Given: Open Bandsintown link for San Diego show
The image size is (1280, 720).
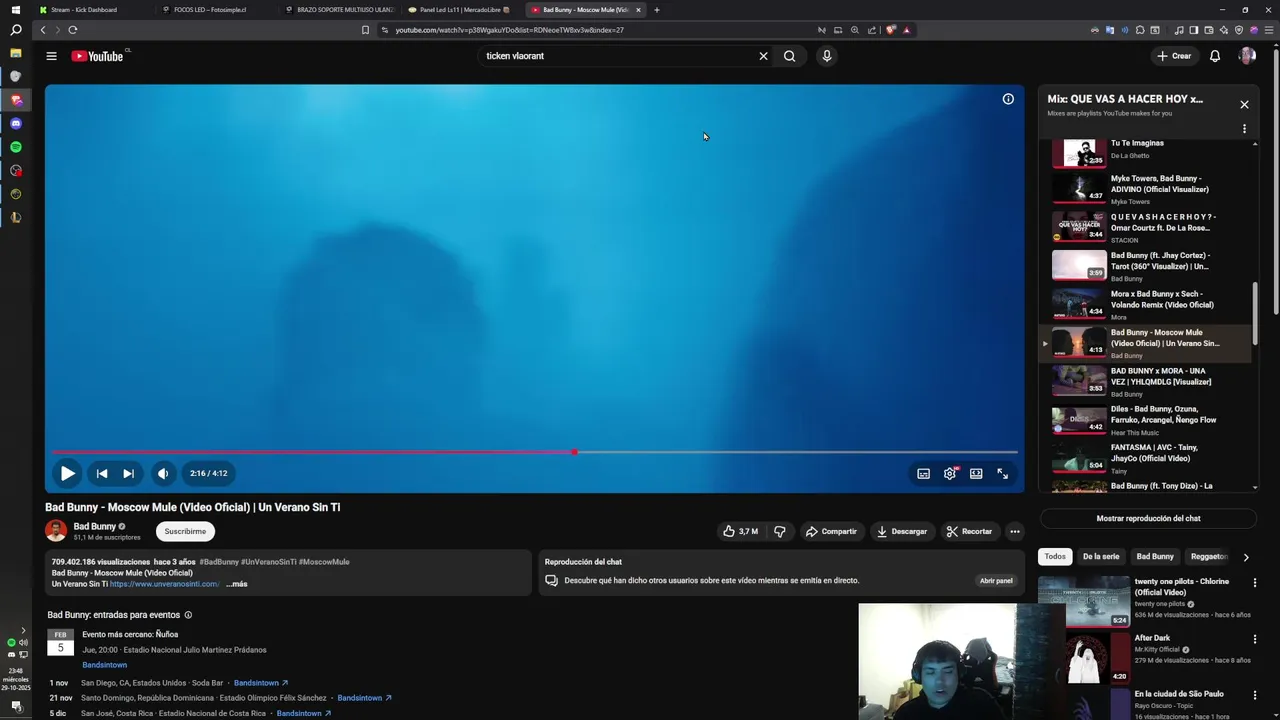Looking at the screenshot, I should point(260,683).
